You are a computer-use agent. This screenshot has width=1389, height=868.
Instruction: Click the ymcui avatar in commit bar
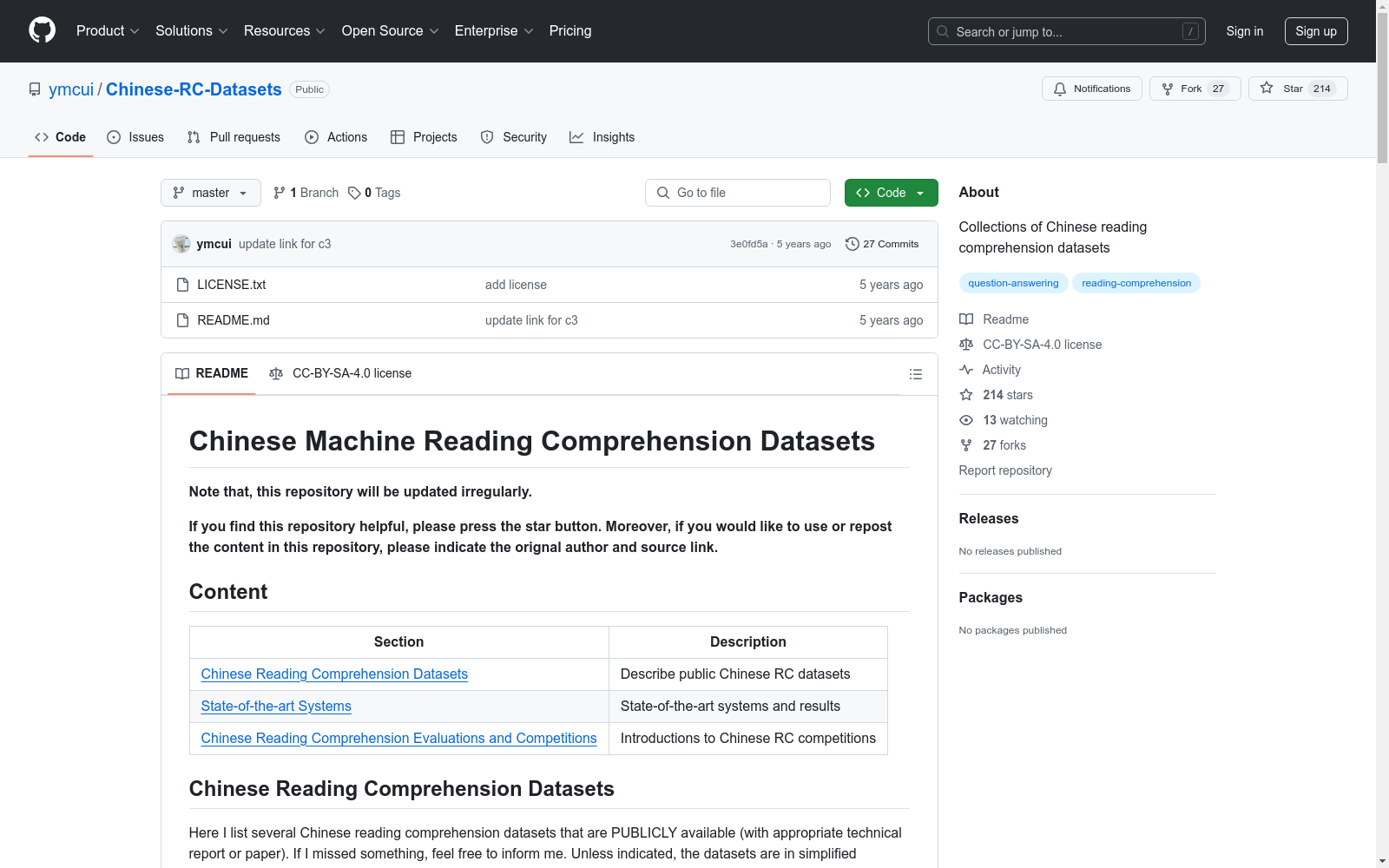pos(181,244)
